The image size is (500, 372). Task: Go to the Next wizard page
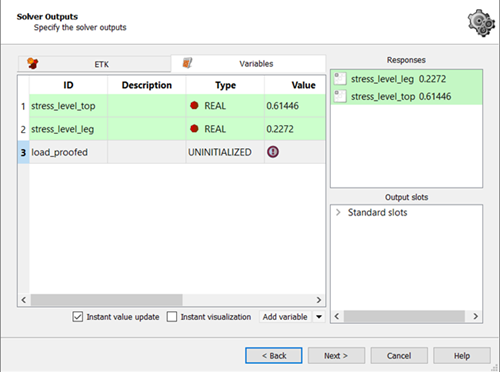pyautogui.click(x=336, y=356)
